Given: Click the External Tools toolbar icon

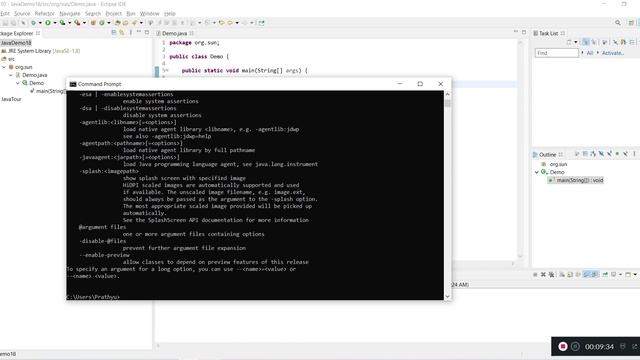Looking at the screenshot, I should (x=77, y=23).
